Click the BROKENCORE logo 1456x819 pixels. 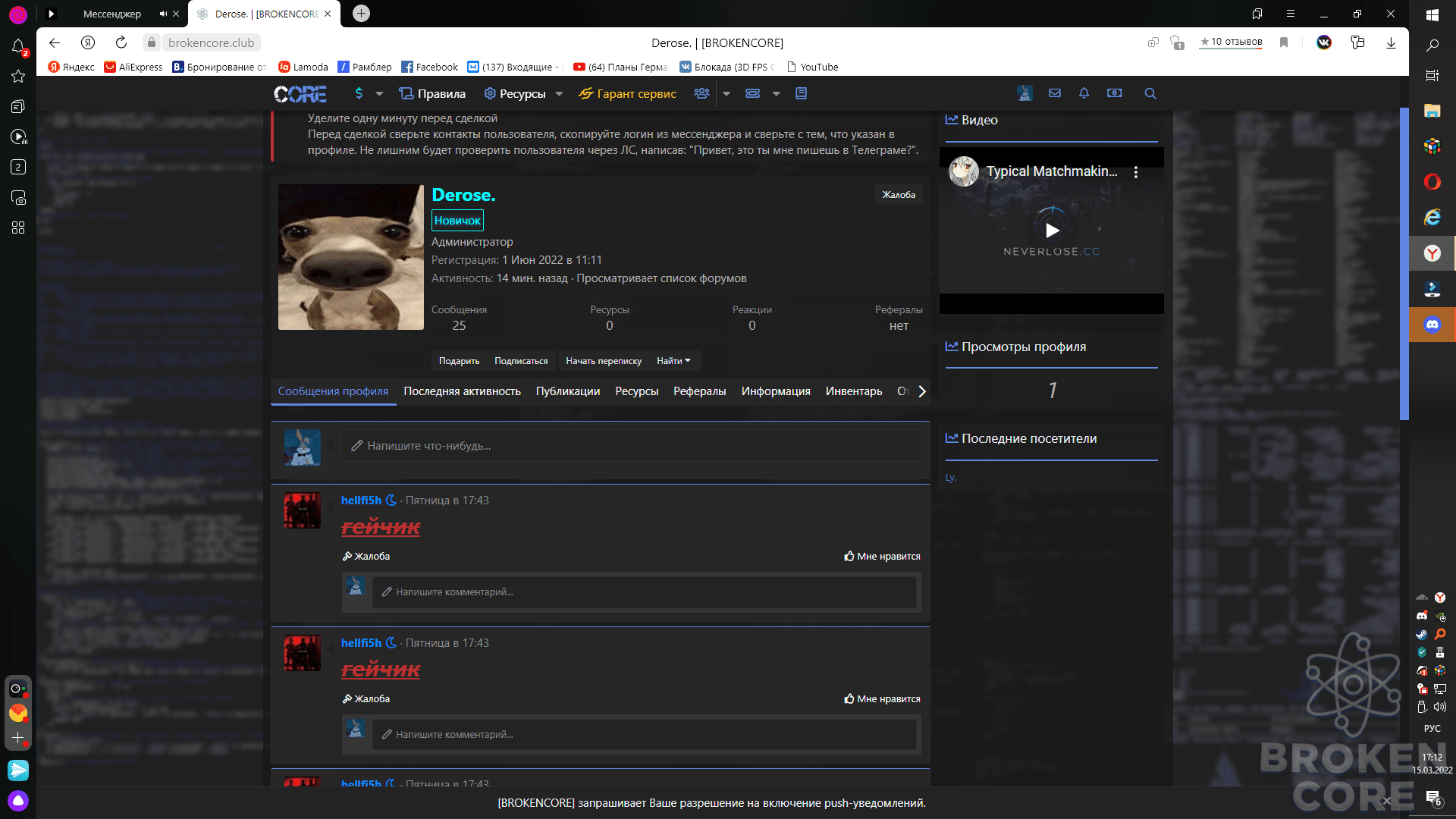click(300, 94)
